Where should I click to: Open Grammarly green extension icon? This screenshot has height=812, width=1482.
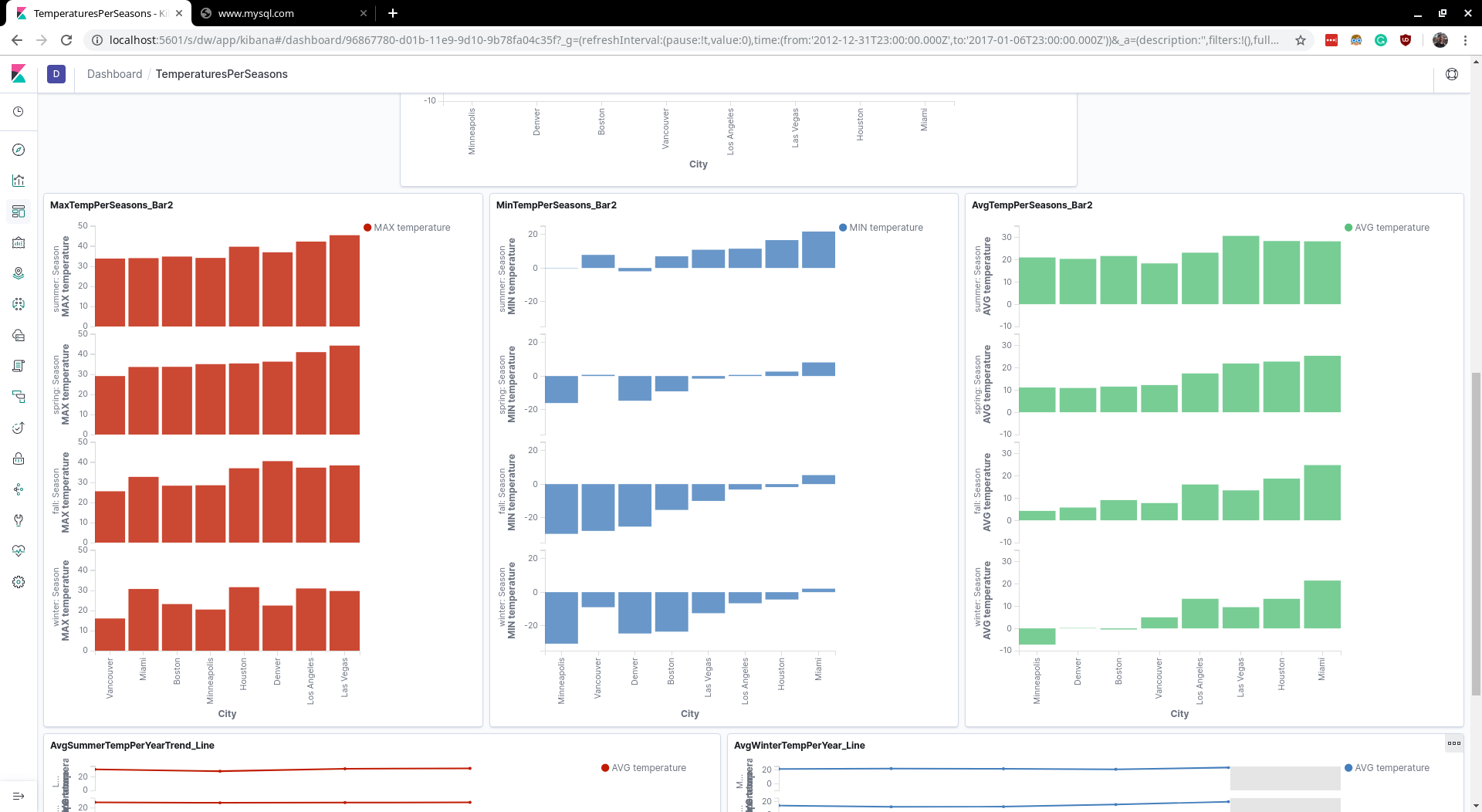1381,40
